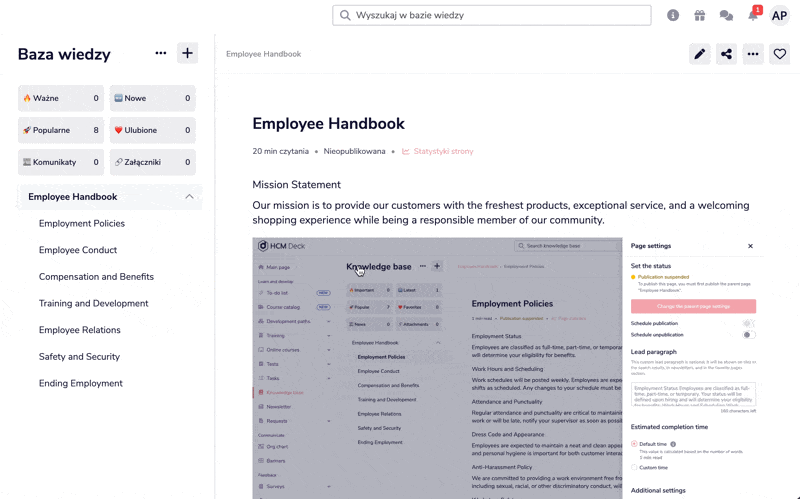Open the info icon in header
The width and height of the screenshot is (800, 499).
[x=673, y=16]
